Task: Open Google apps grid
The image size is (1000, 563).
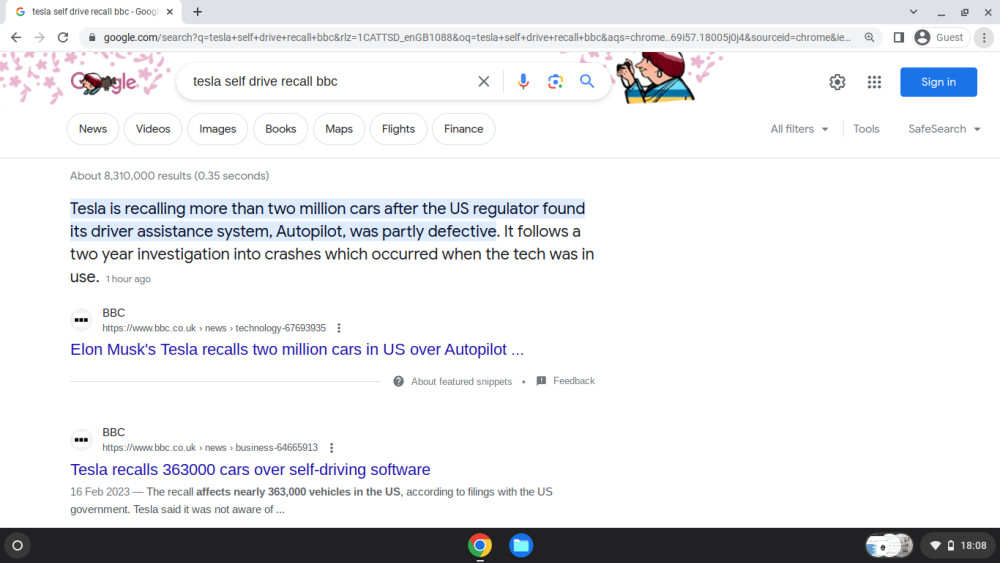Action: click(874, 82)
